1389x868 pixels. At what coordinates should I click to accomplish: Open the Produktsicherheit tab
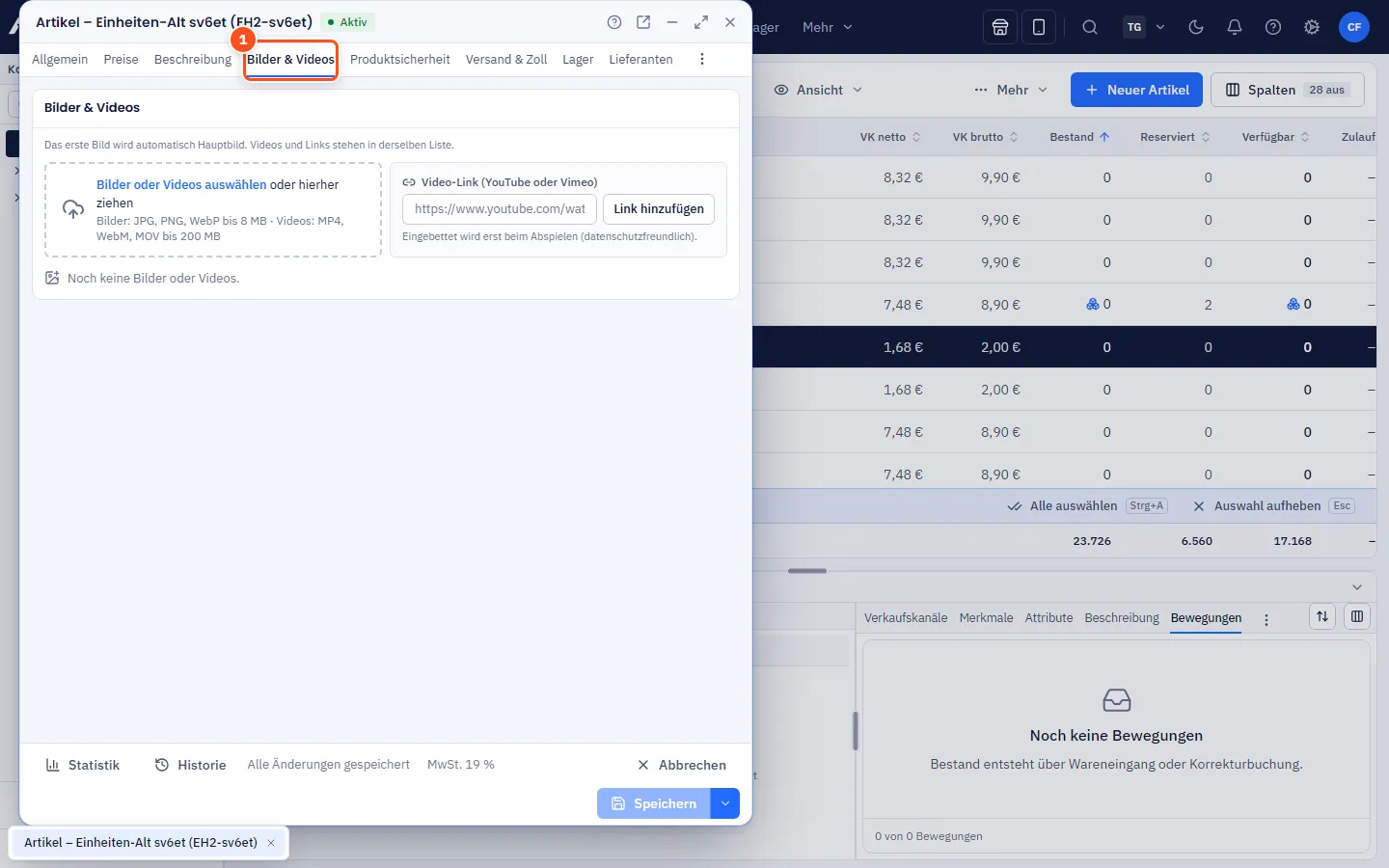(x=400, y=60)
